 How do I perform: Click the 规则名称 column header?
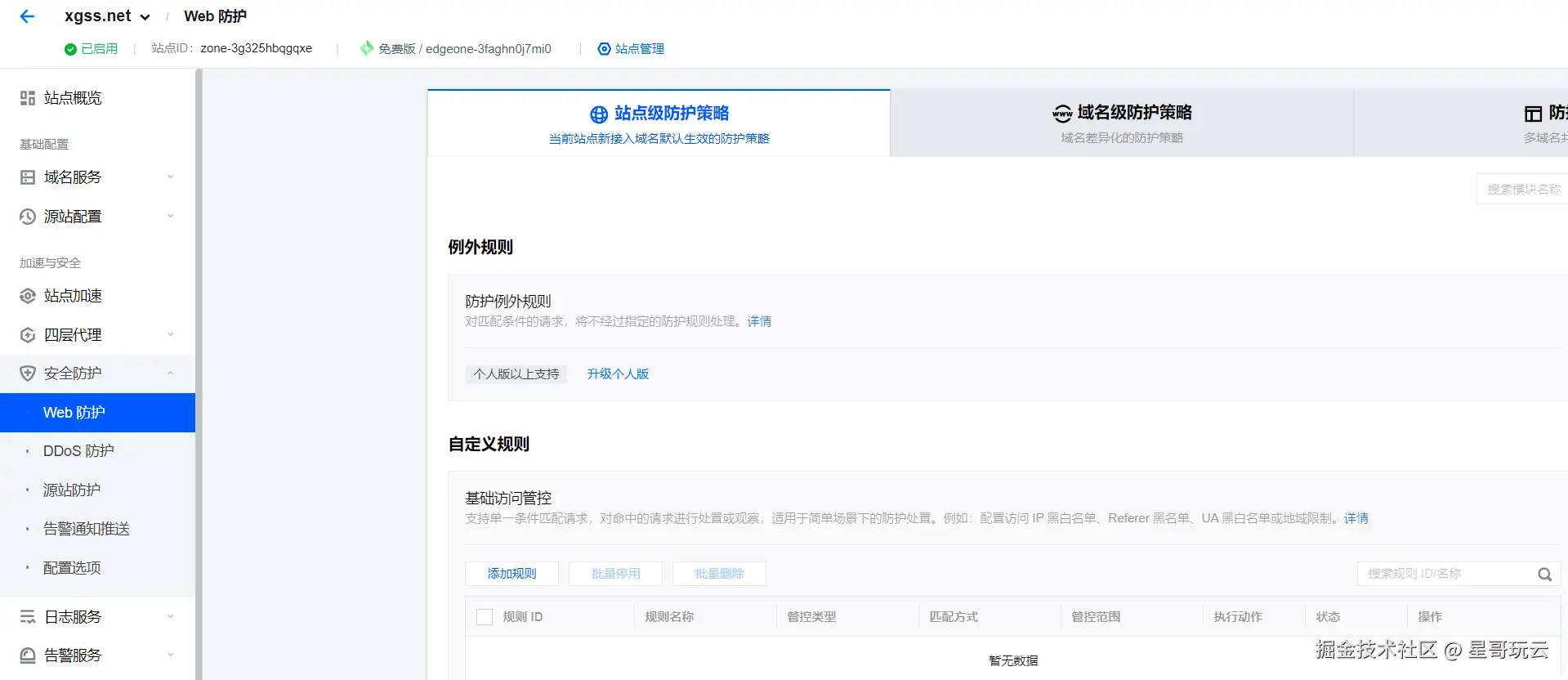(x=669, y=617)
